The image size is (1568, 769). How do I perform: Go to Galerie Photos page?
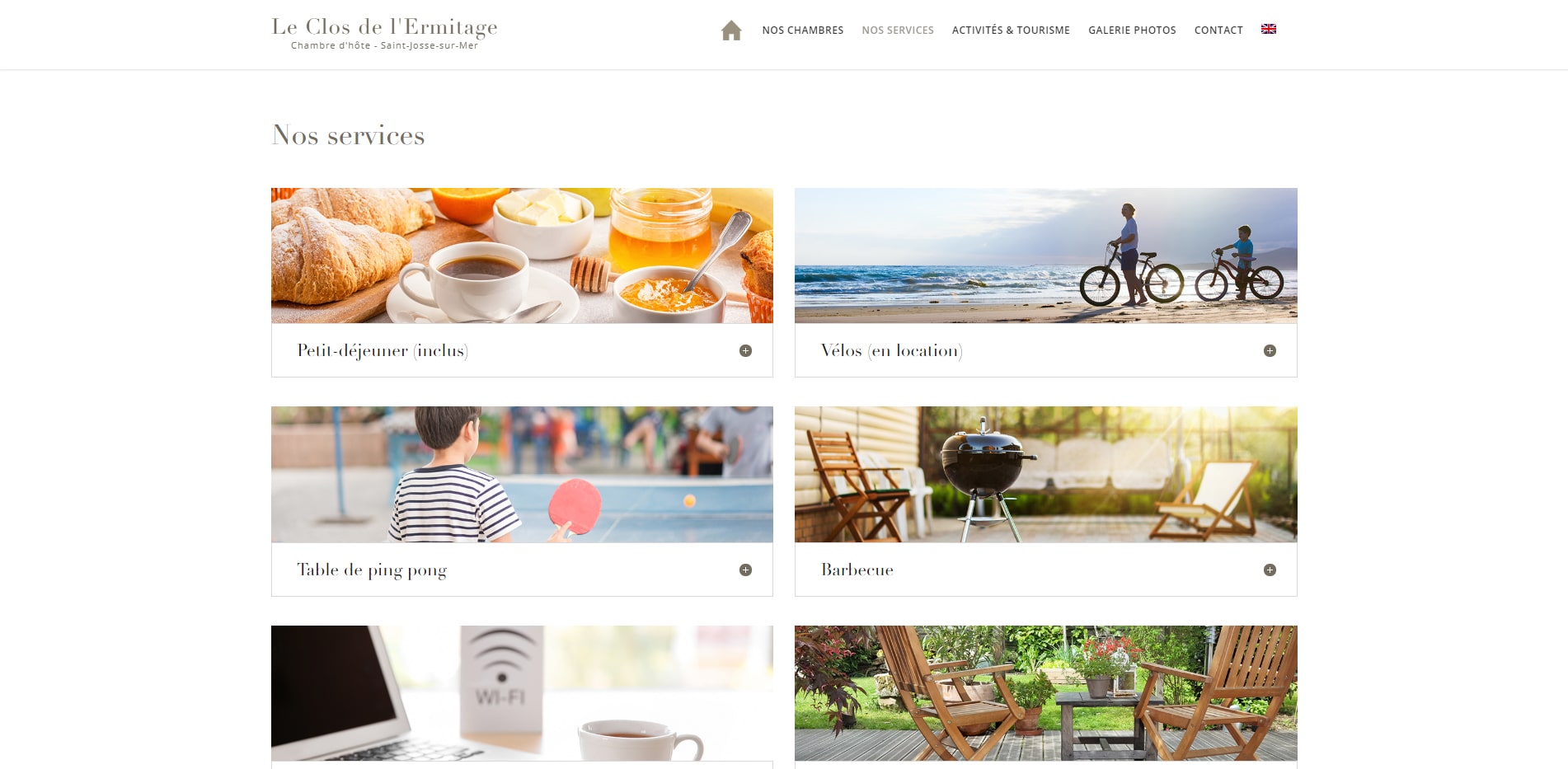click(x=1132, y=30)
